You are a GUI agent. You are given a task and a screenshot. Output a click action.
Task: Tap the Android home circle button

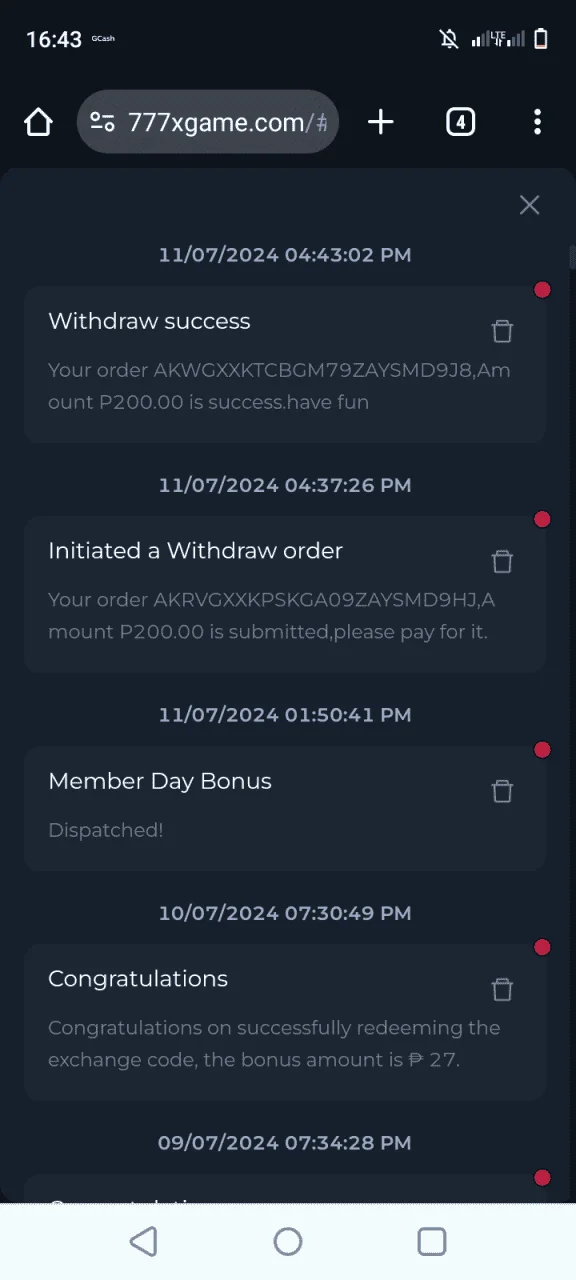pos(288,1242)
